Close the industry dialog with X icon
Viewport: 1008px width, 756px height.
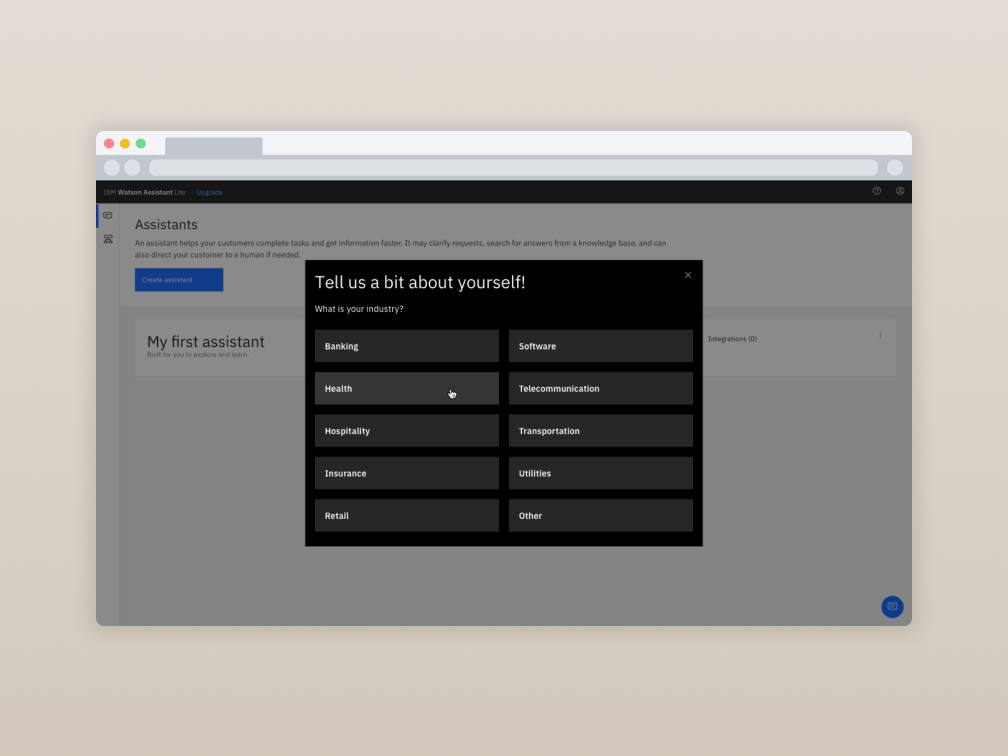688,275
